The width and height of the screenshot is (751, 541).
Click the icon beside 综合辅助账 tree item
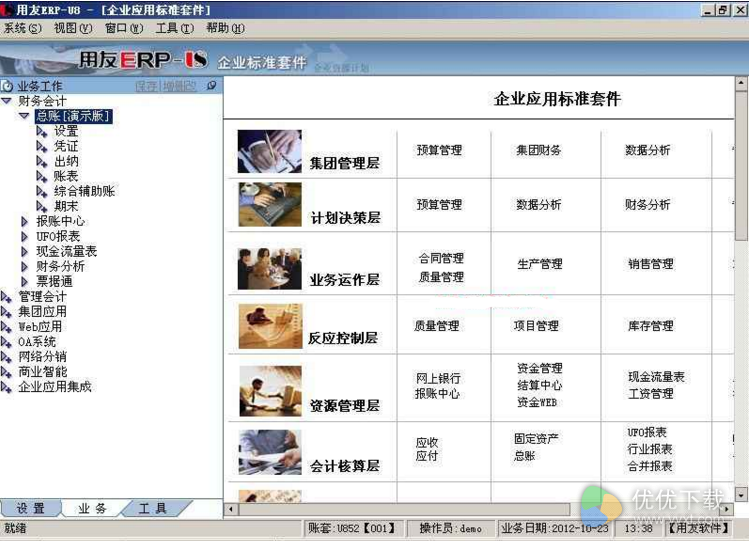pos(42,192)
